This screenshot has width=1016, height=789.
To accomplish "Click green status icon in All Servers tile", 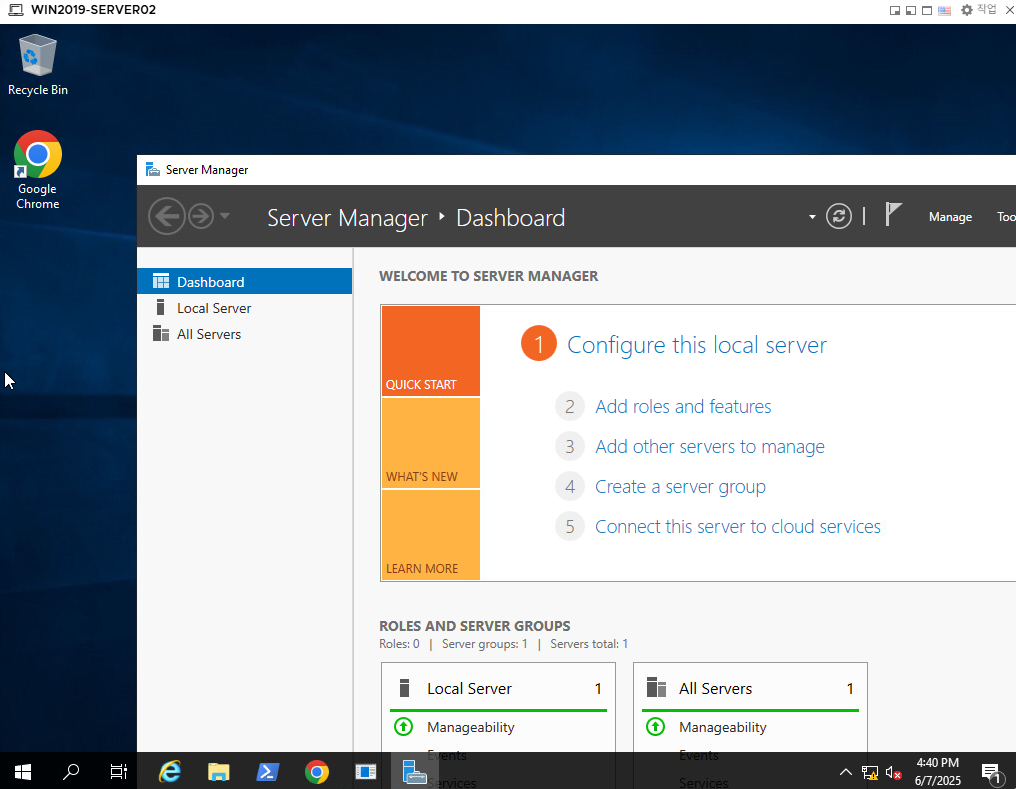I will 656,727.
